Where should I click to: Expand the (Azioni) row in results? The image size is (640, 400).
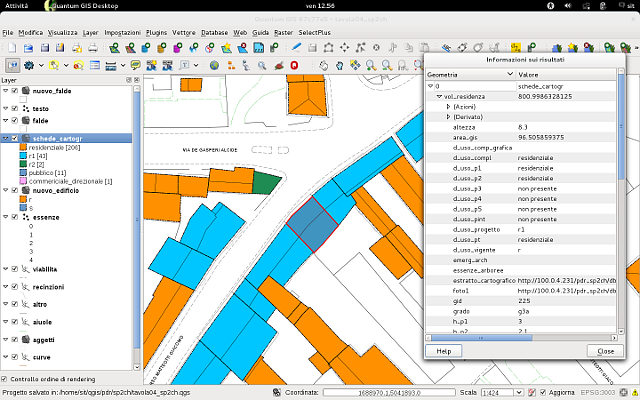coord(448,106)
